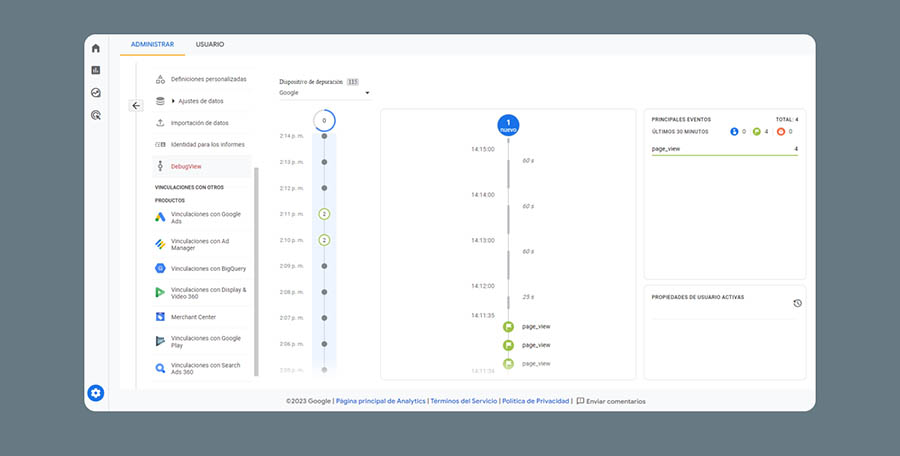The height and width of the screenshot is (456, 900).
Task: Select the 2:11 p.m. timeline marker
Action: pyautogui.click(x=324, y=214)
